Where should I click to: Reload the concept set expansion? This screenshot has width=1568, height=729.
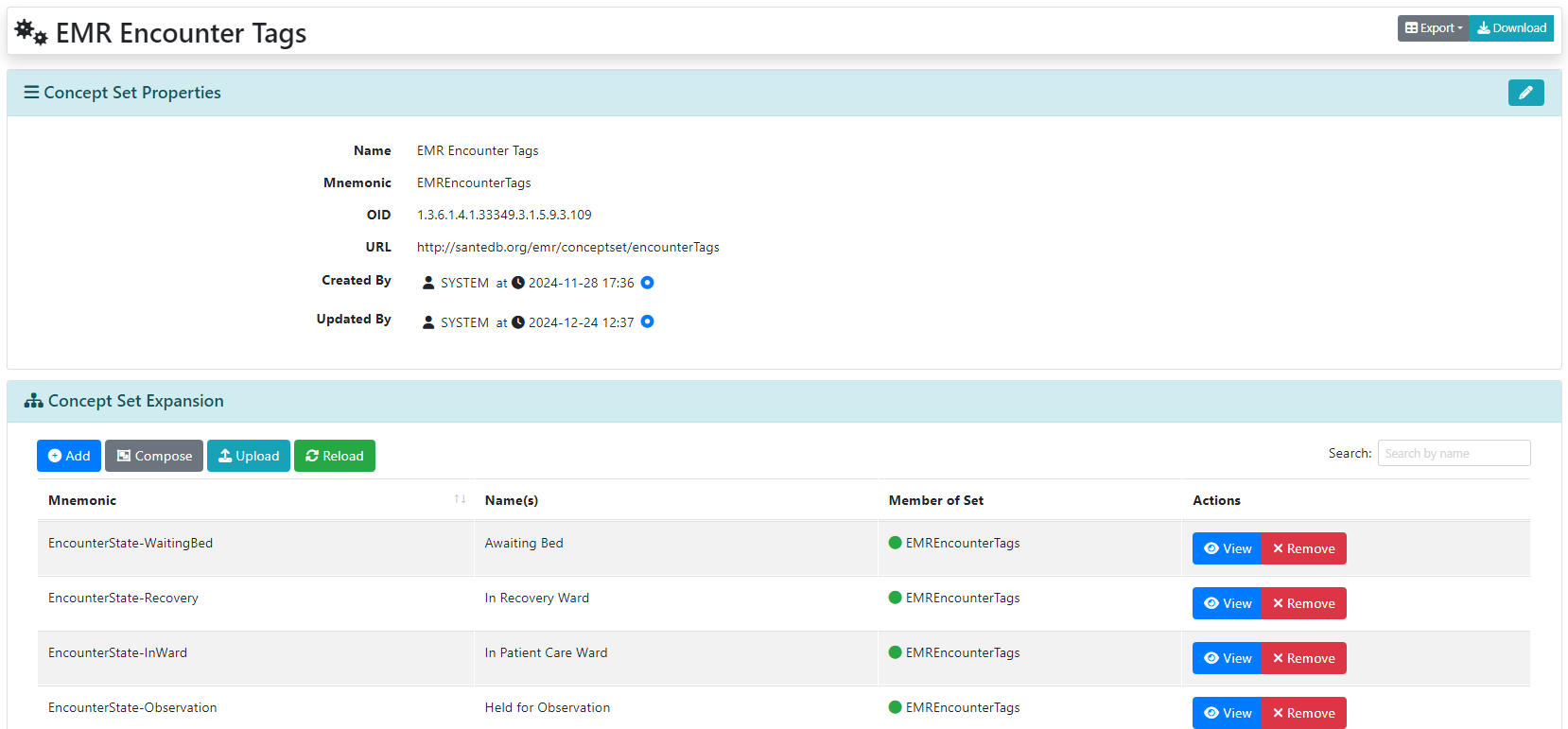pos(335,456)
